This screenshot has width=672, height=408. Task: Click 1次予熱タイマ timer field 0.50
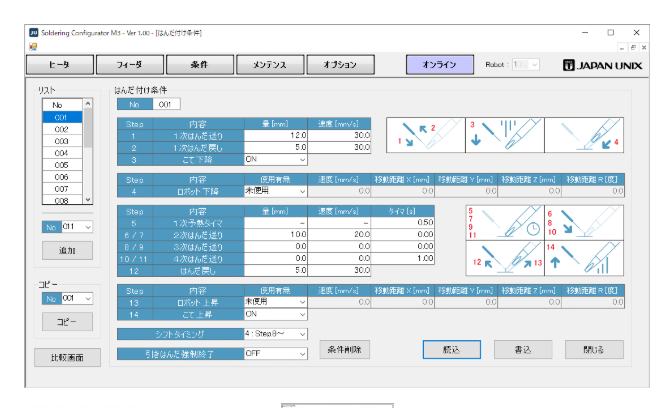402,223
